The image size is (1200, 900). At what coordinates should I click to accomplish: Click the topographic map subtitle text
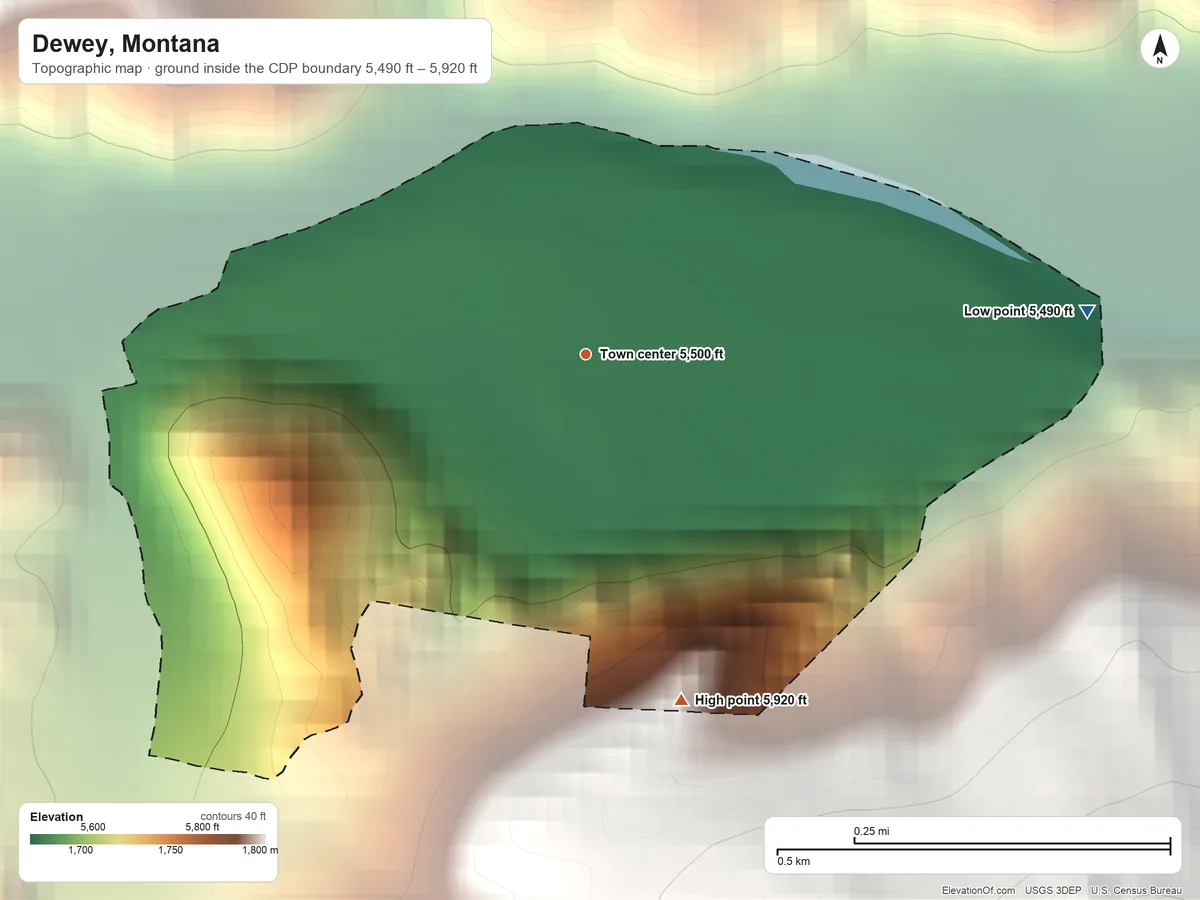[255, 70]
